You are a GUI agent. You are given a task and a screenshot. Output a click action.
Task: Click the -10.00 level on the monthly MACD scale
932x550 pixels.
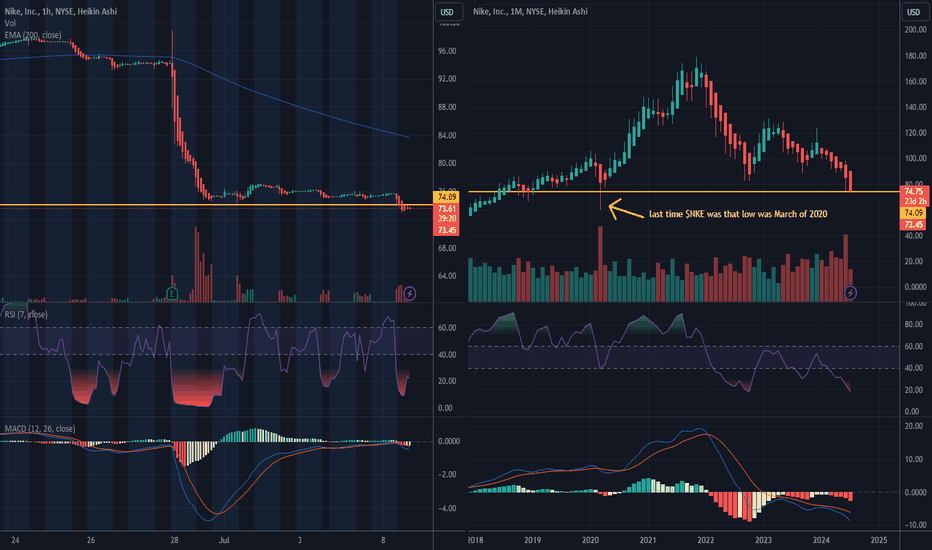tap(915, 525)
